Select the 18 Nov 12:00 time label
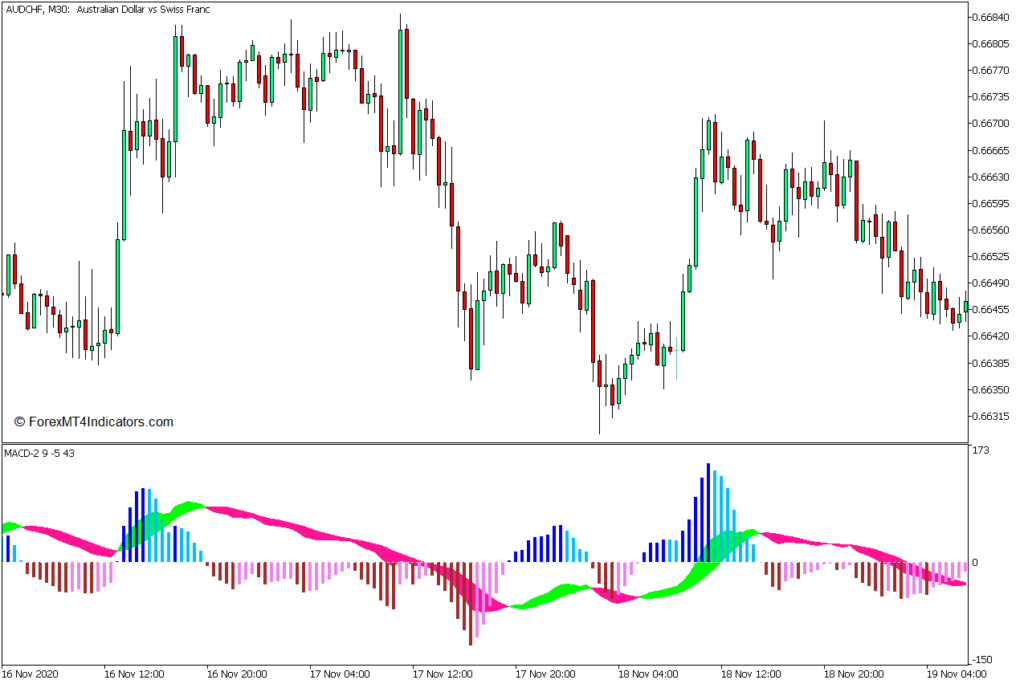 [751, 674]
